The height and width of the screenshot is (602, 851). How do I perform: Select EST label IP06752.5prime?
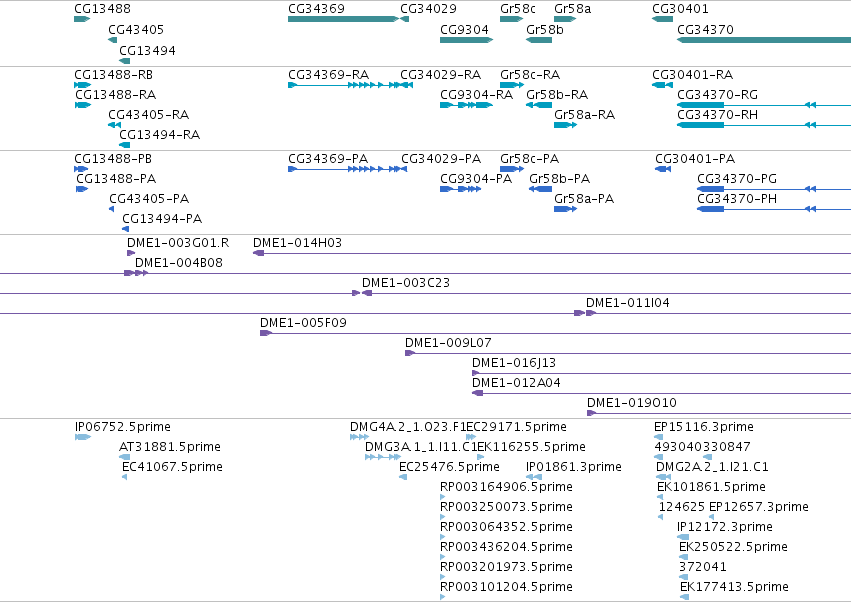click(123, 427)
